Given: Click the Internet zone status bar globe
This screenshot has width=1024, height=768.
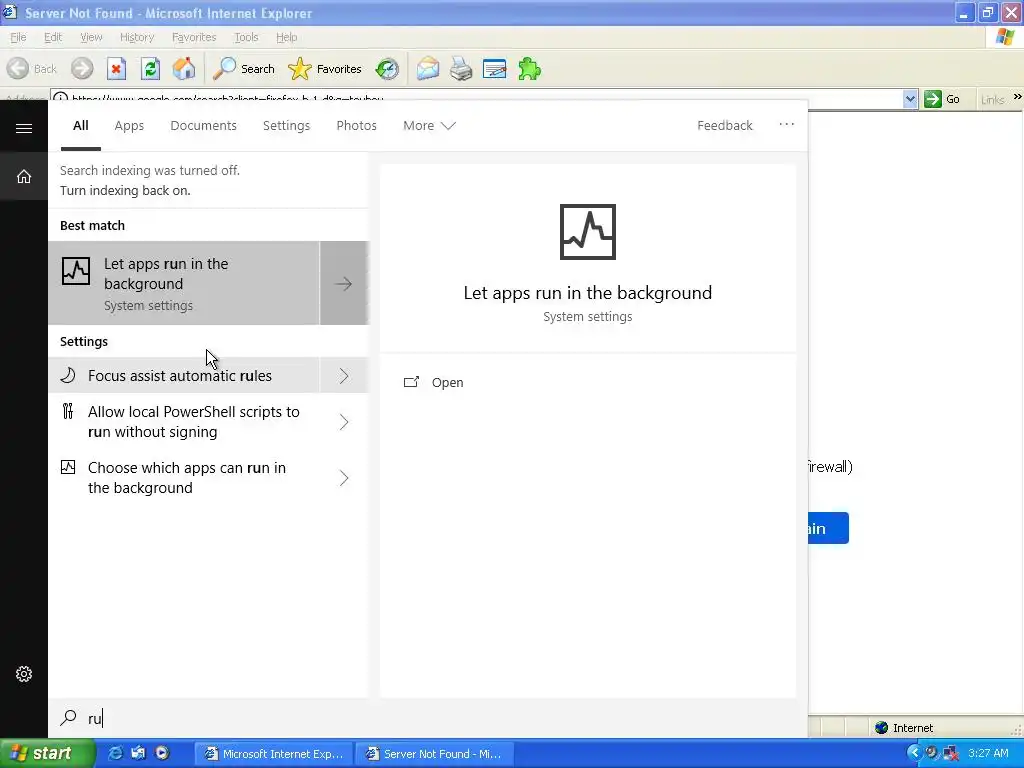Looking at the screenshot, I should 882,728.
